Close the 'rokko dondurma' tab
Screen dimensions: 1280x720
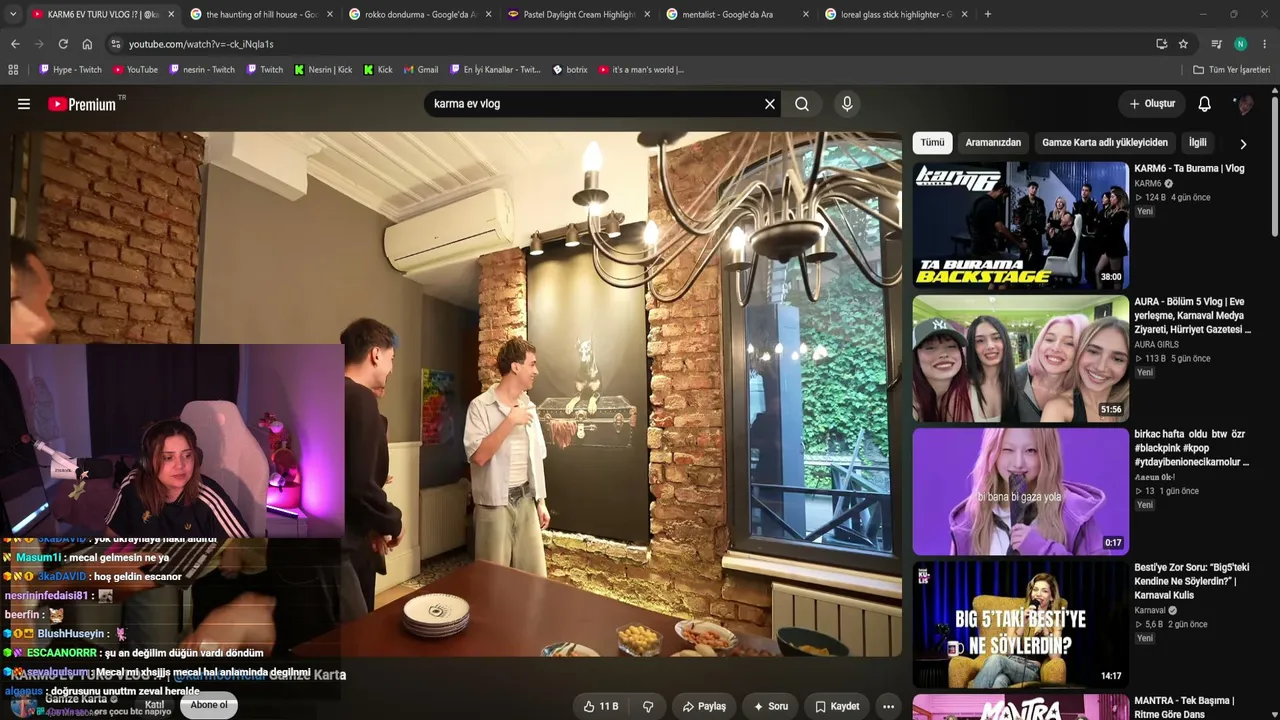tap(489, 14)
